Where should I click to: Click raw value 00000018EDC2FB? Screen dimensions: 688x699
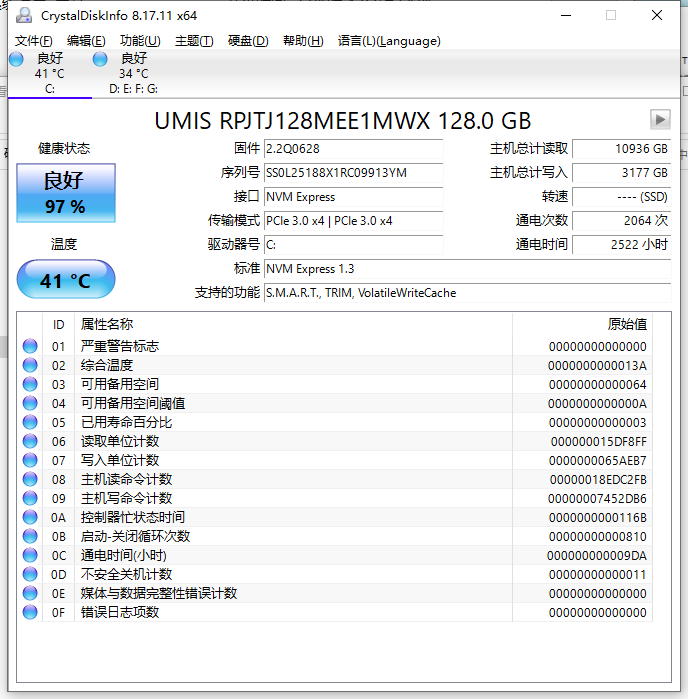point(598,480)
